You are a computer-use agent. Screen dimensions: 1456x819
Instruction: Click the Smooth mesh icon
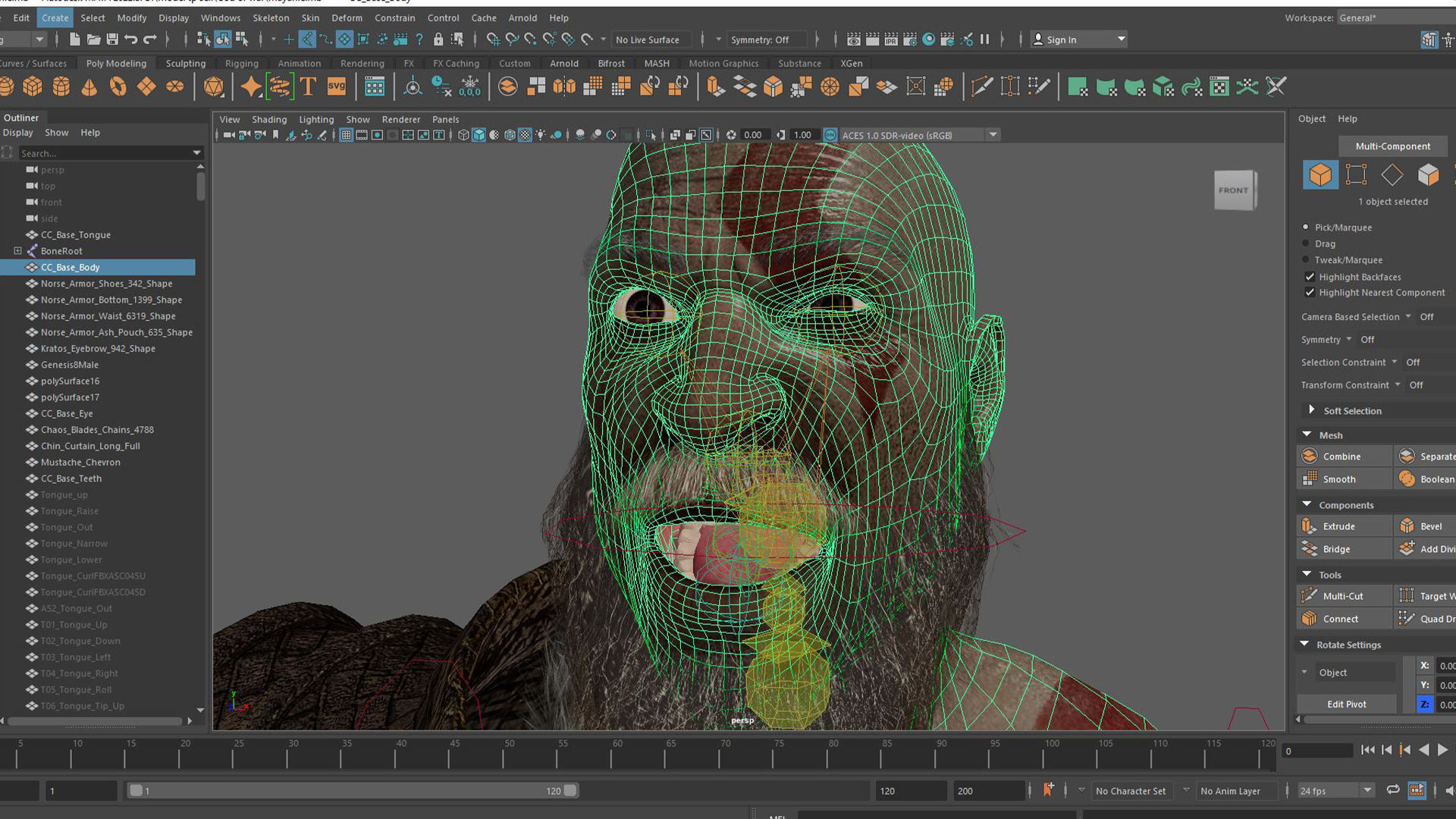pyautogui.click(x=1310, y=479)
